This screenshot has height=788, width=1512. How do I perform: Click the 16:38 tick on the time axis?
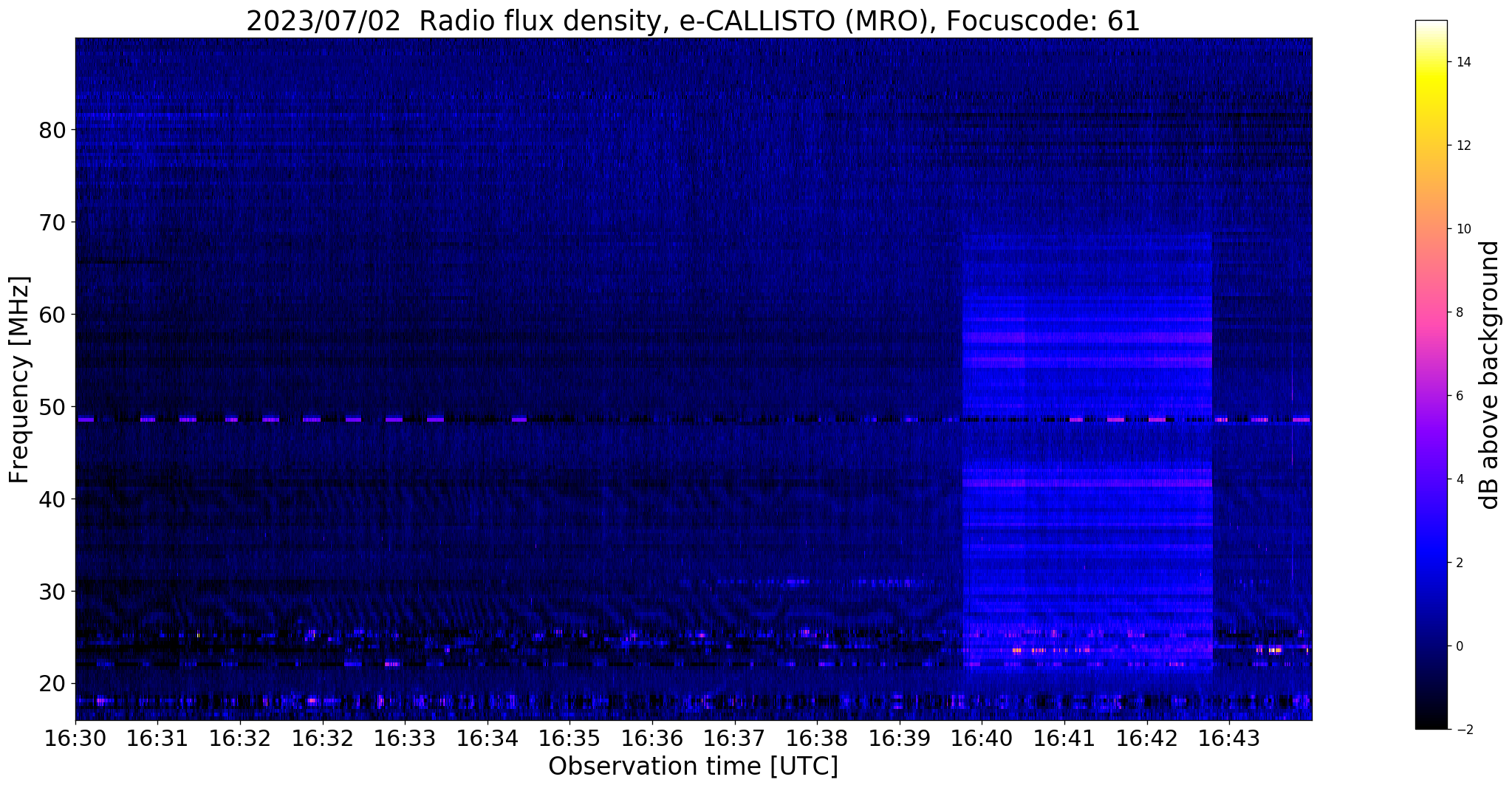pyautogui.click(x=817, y=739)
